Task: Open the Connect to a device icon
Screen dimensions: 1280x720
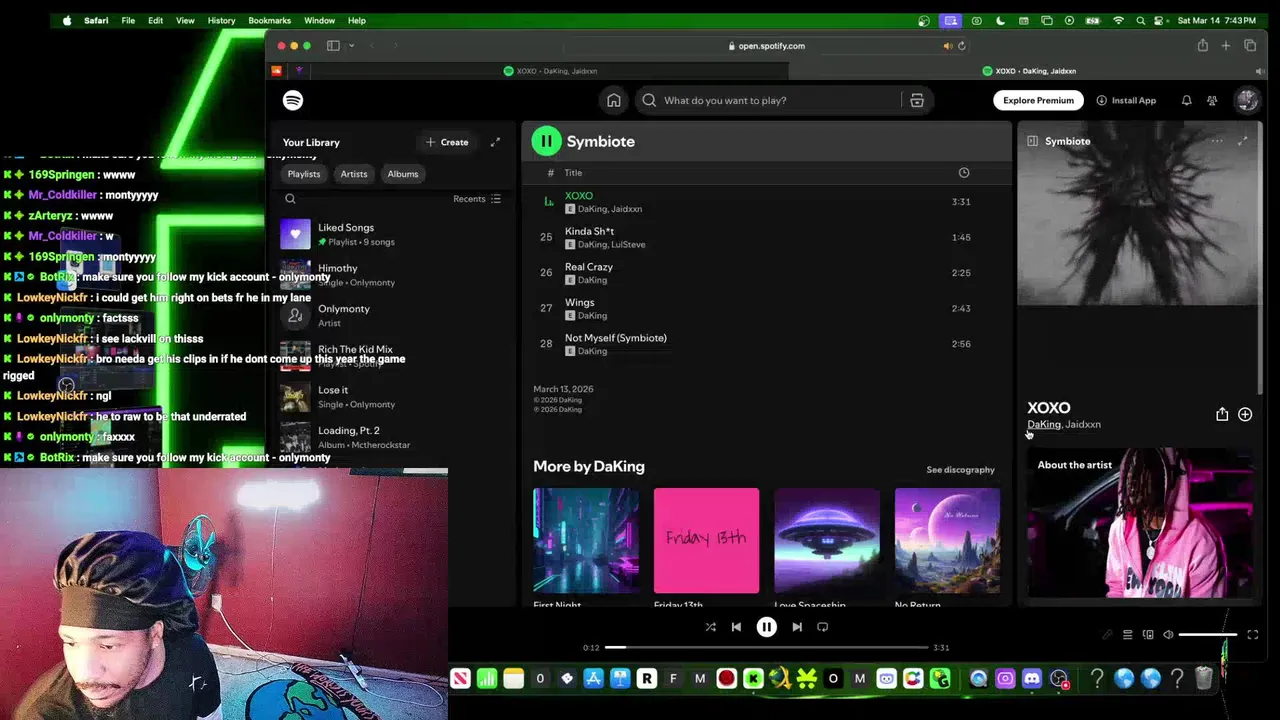Action: (x=1148, y=635)
